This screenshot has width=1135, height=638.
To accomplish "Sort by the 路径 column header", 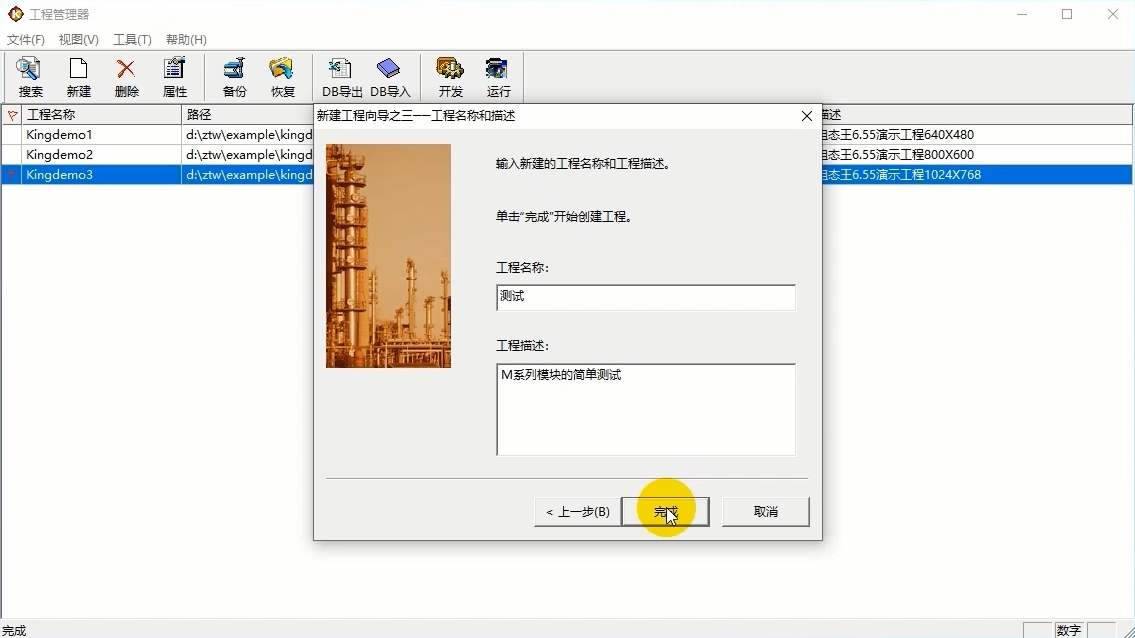I will pos(248,114).
